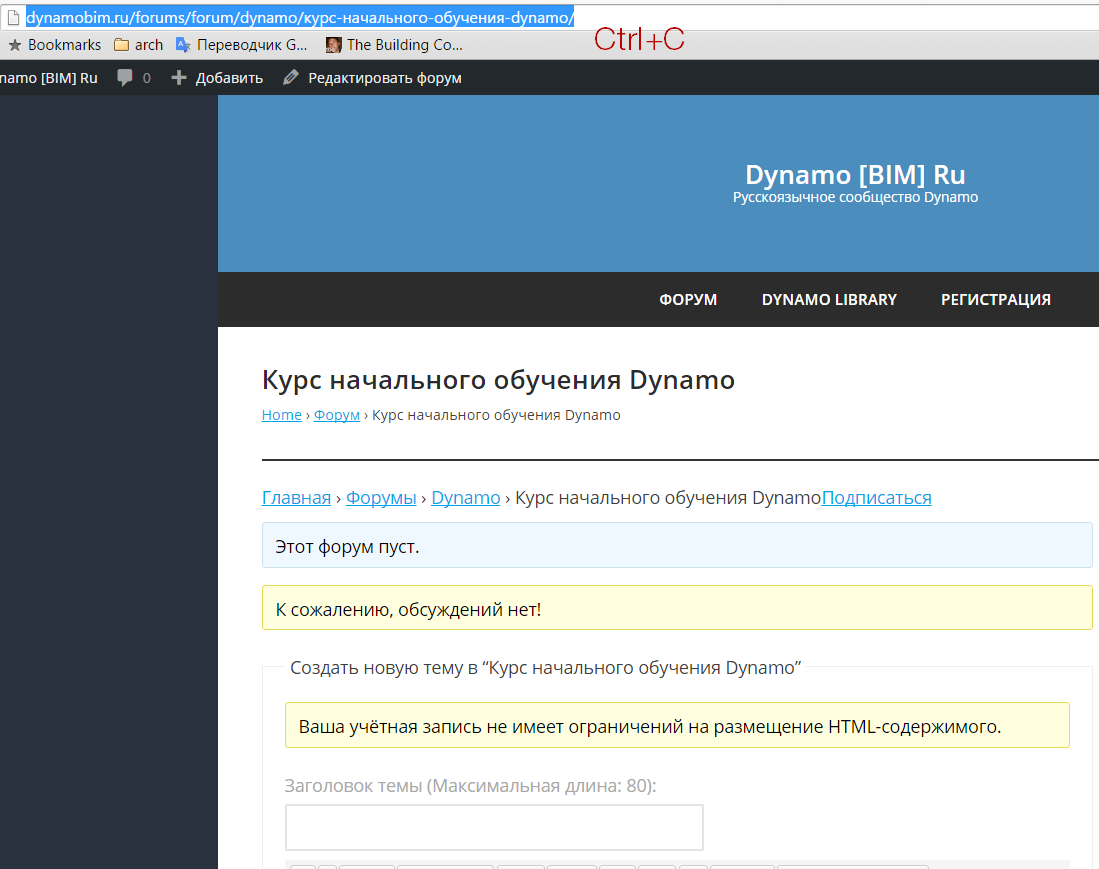Viewport: 1099px width, 869px height.
Task: Follow the Форум breadcrumb link
Action: point(337,415)
